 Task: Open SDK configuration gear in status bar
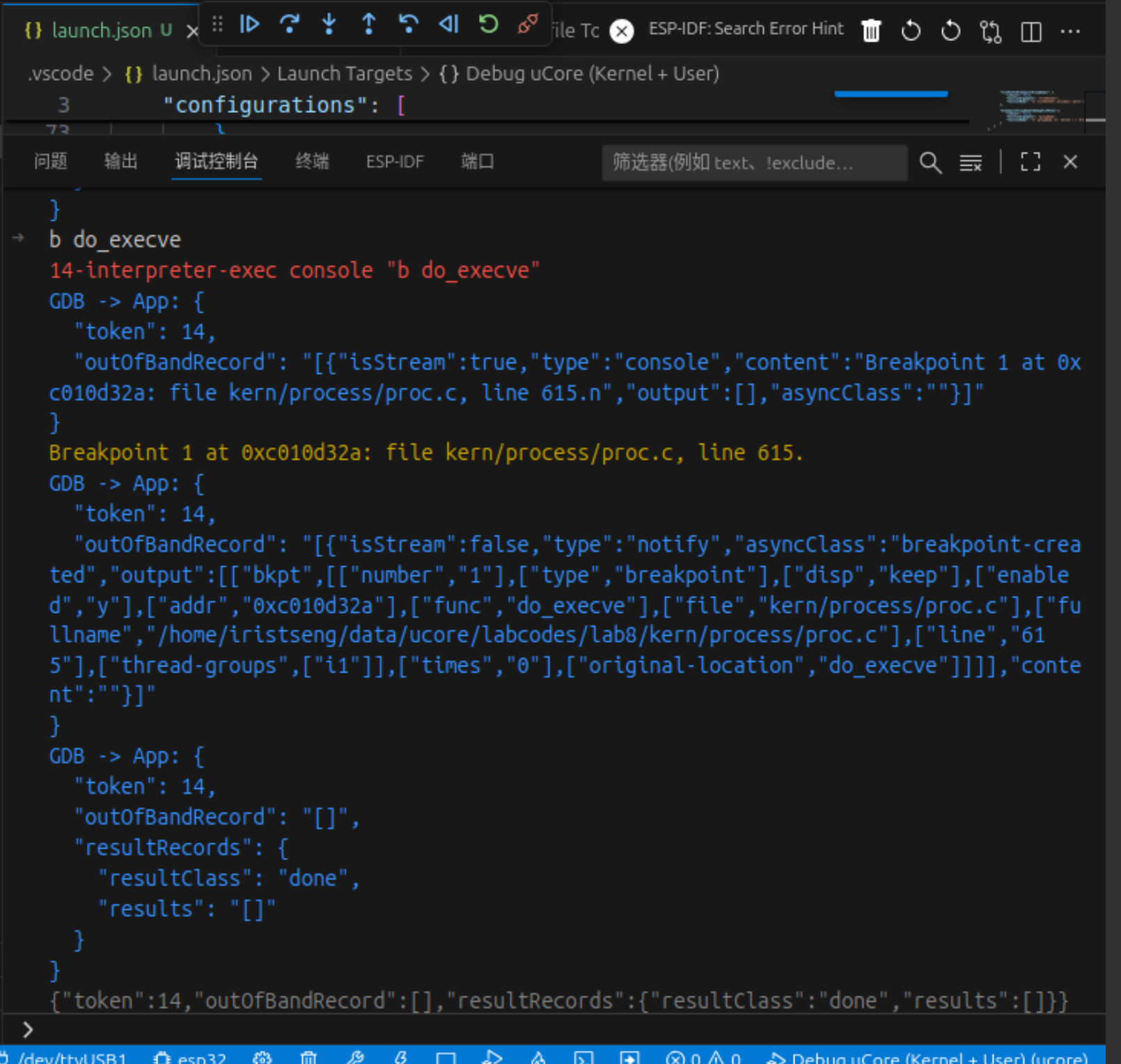coord(262,1057)
